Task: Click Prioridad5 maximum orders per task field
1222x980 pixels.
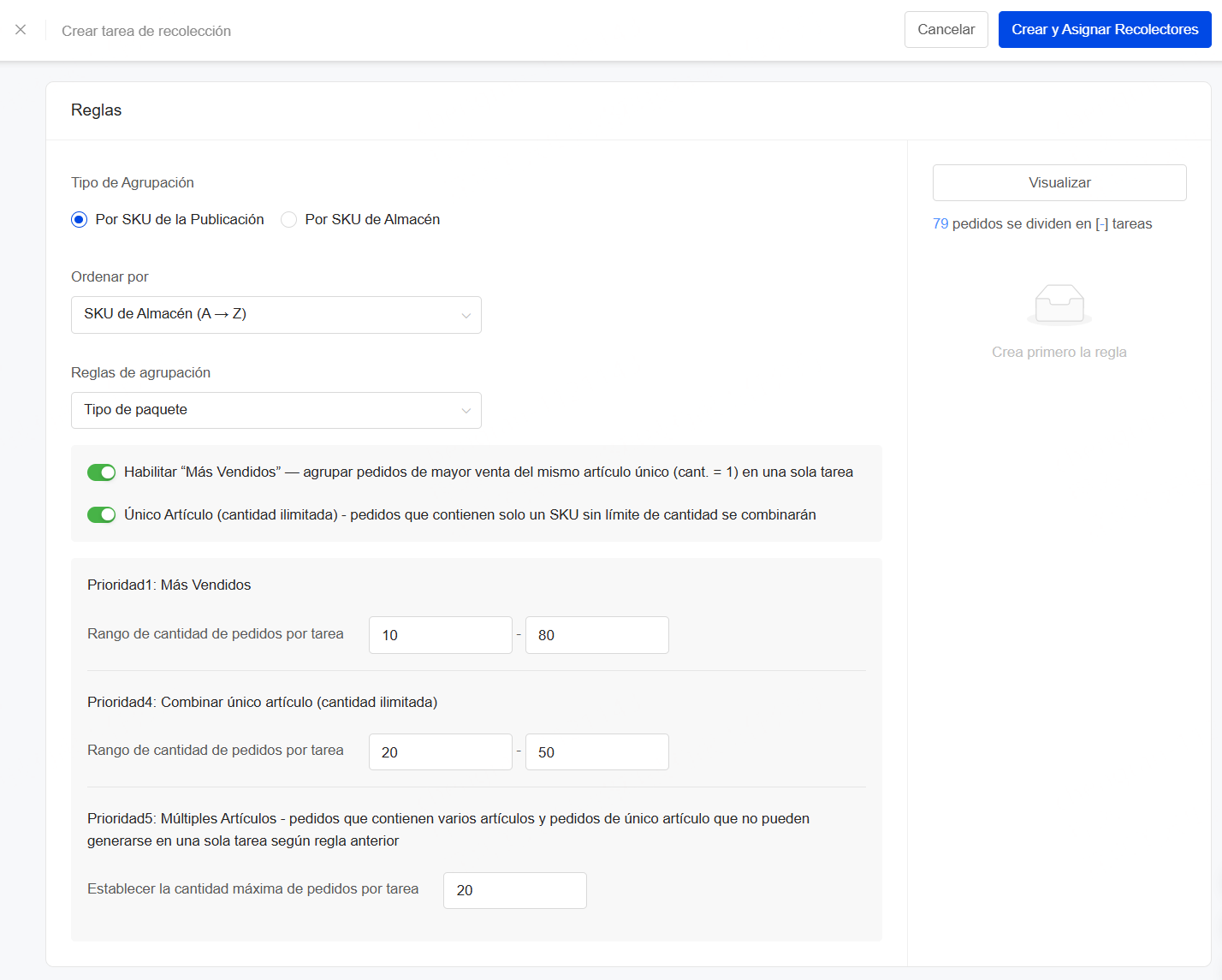Action: [x=514, y=891]
